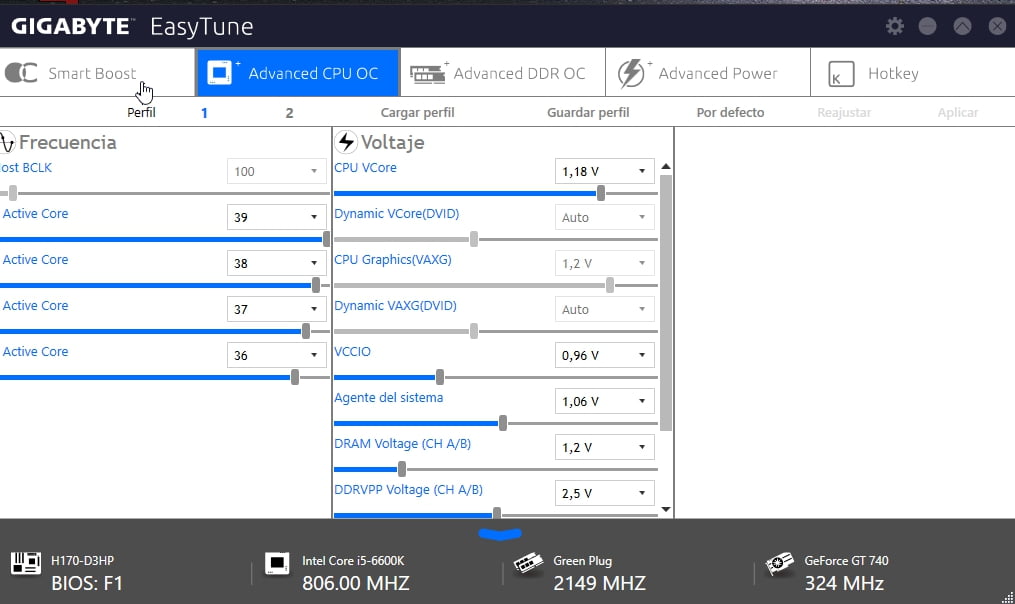Open the DRAM Voltage 1,2 V dropdown
The width and height of the screenshot is (1015, 604).
(605, 447)
